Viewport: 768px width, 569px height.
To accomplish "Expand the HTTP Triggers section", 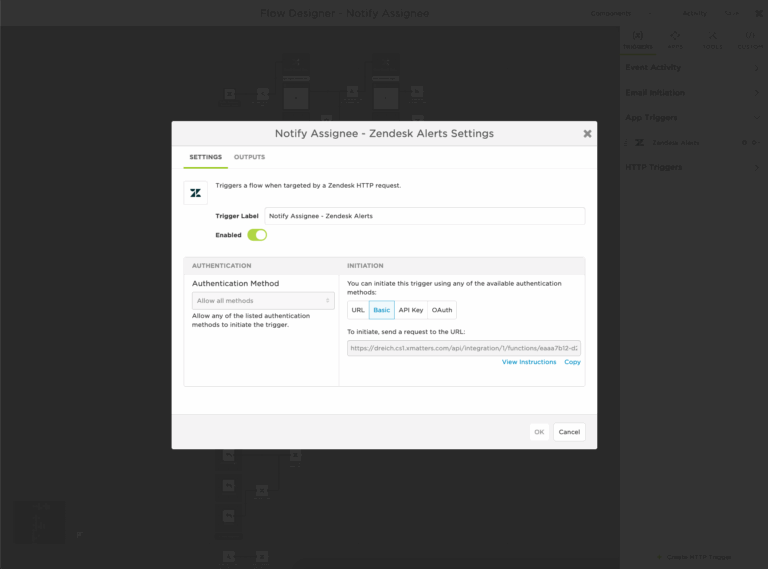I will (692, 167).
